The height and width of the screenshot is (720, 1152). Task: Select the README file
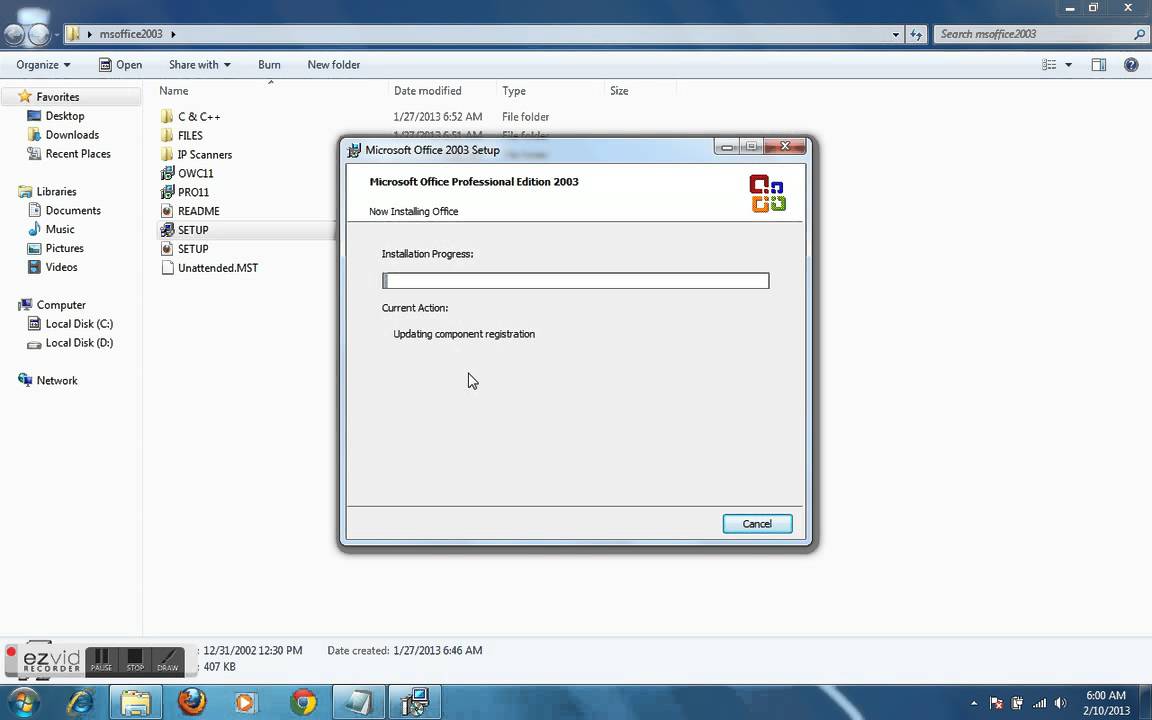click(x=190, y=211)
